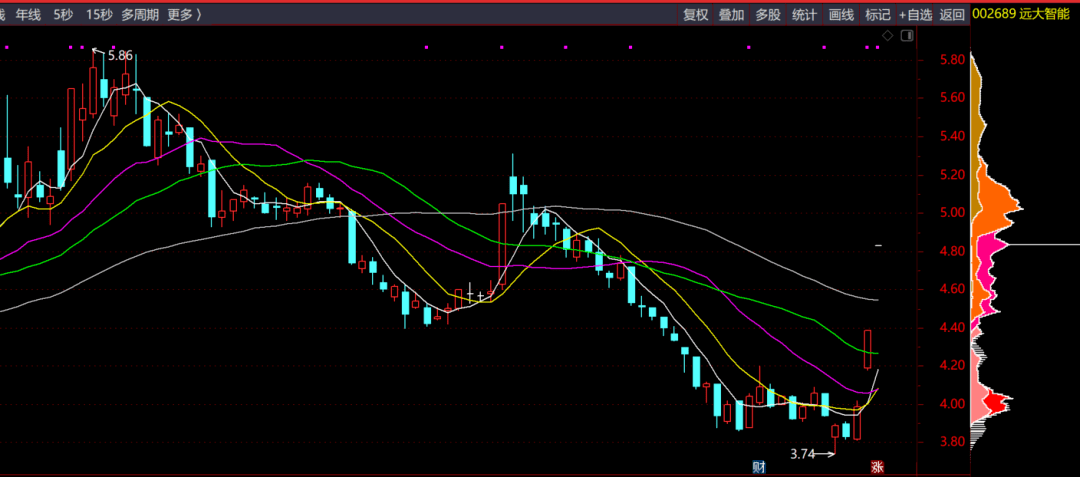Open the 画线 drawing tools
Viewport: 1080px width, 477px height.
point(841,14)
